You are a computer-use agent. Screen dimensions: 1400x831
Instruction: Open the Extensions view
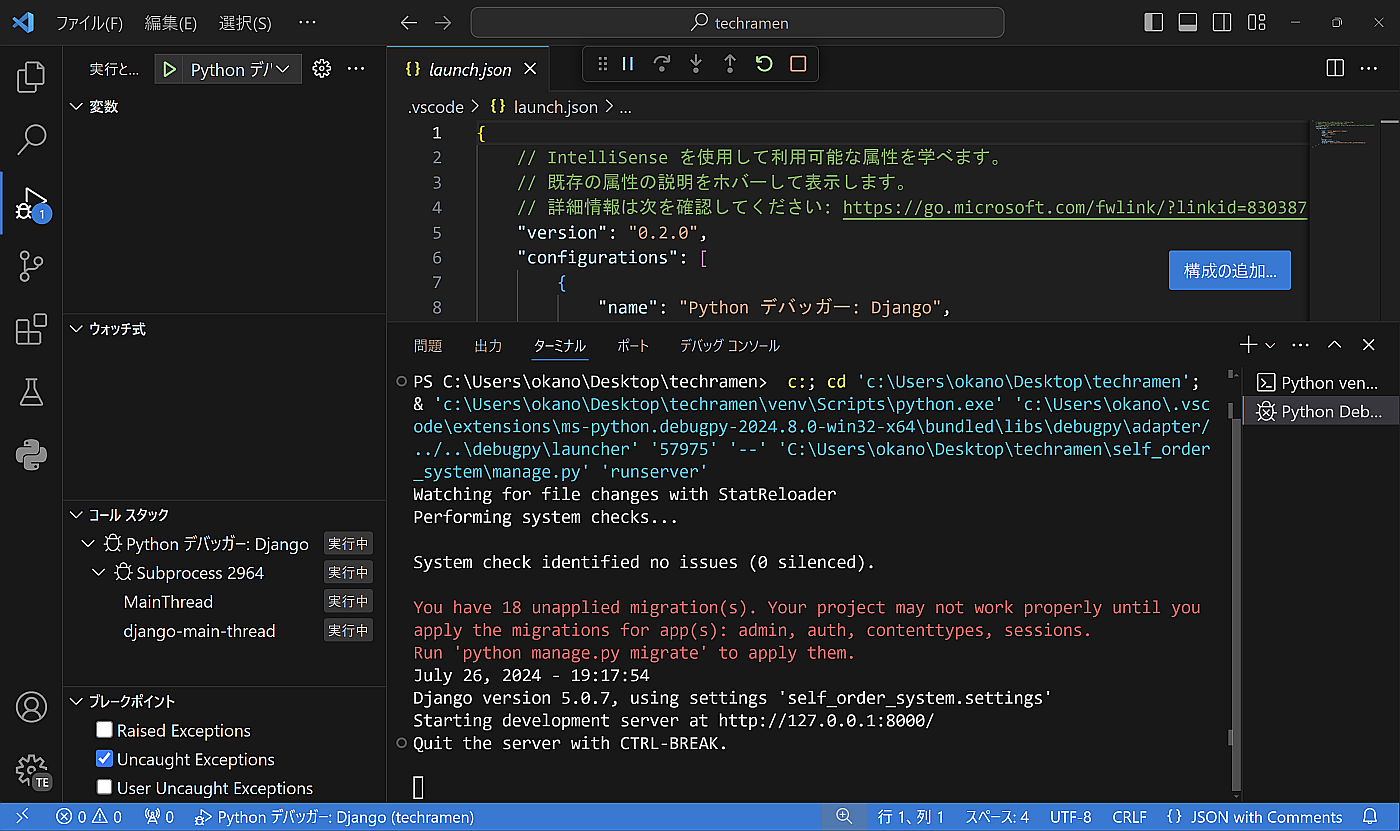pyautogui.click(x=31, y=329)
